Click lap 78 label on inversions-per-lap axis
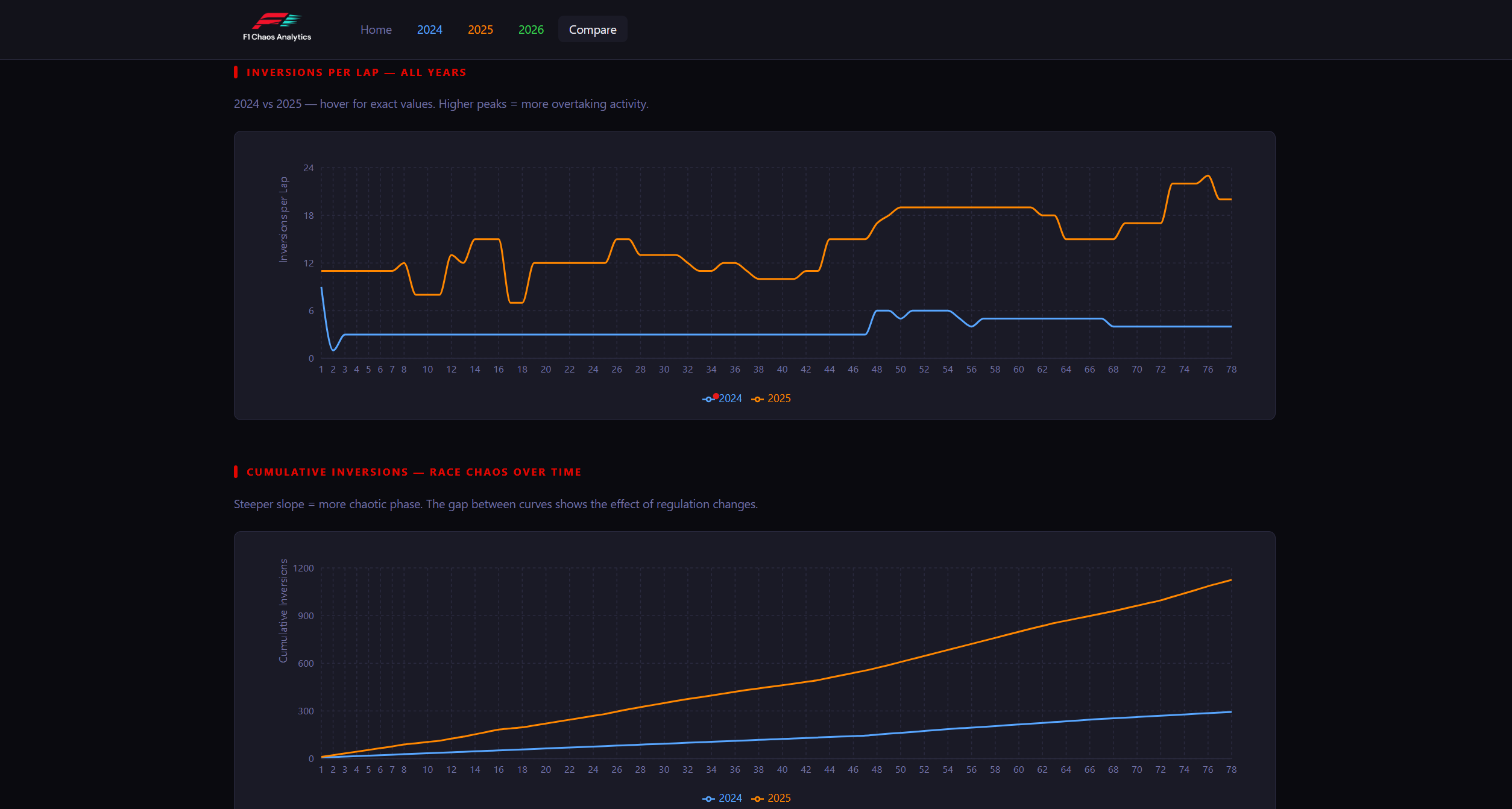This screenshot has width=1512, height=809. [x=1231, y=370]
